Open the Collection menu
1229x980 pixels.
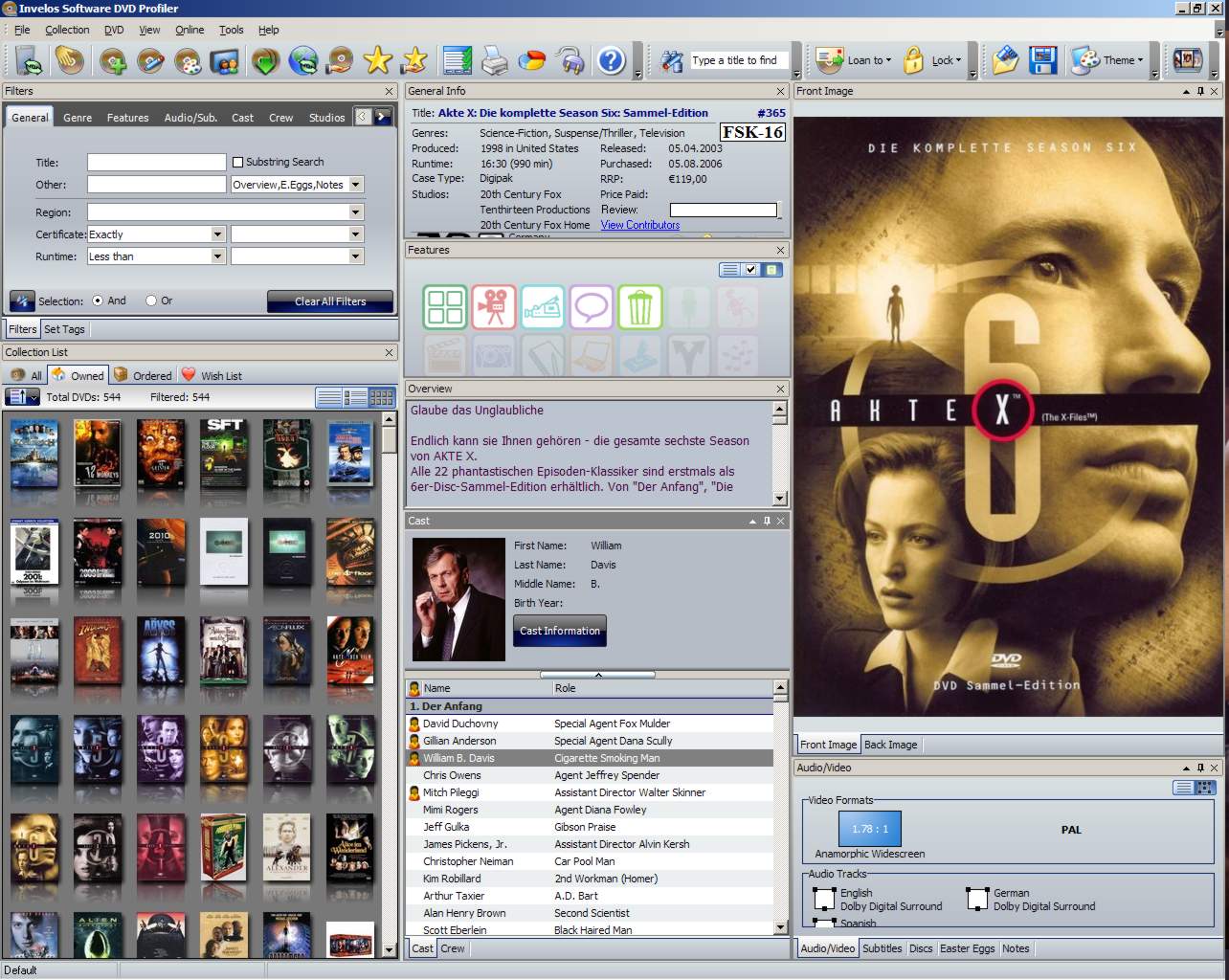point(67,30)
